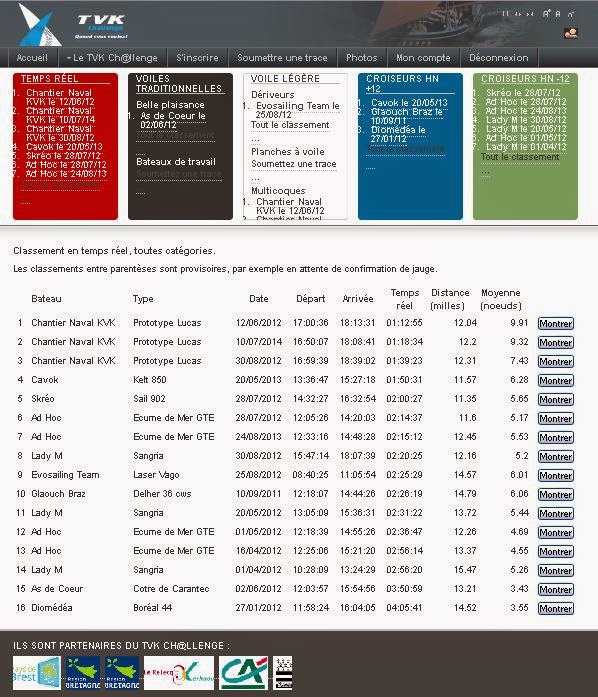Click Montrer for Ad Hoc 01/05/2012
The height and width of the screenshot is (697, 598).
556,533
